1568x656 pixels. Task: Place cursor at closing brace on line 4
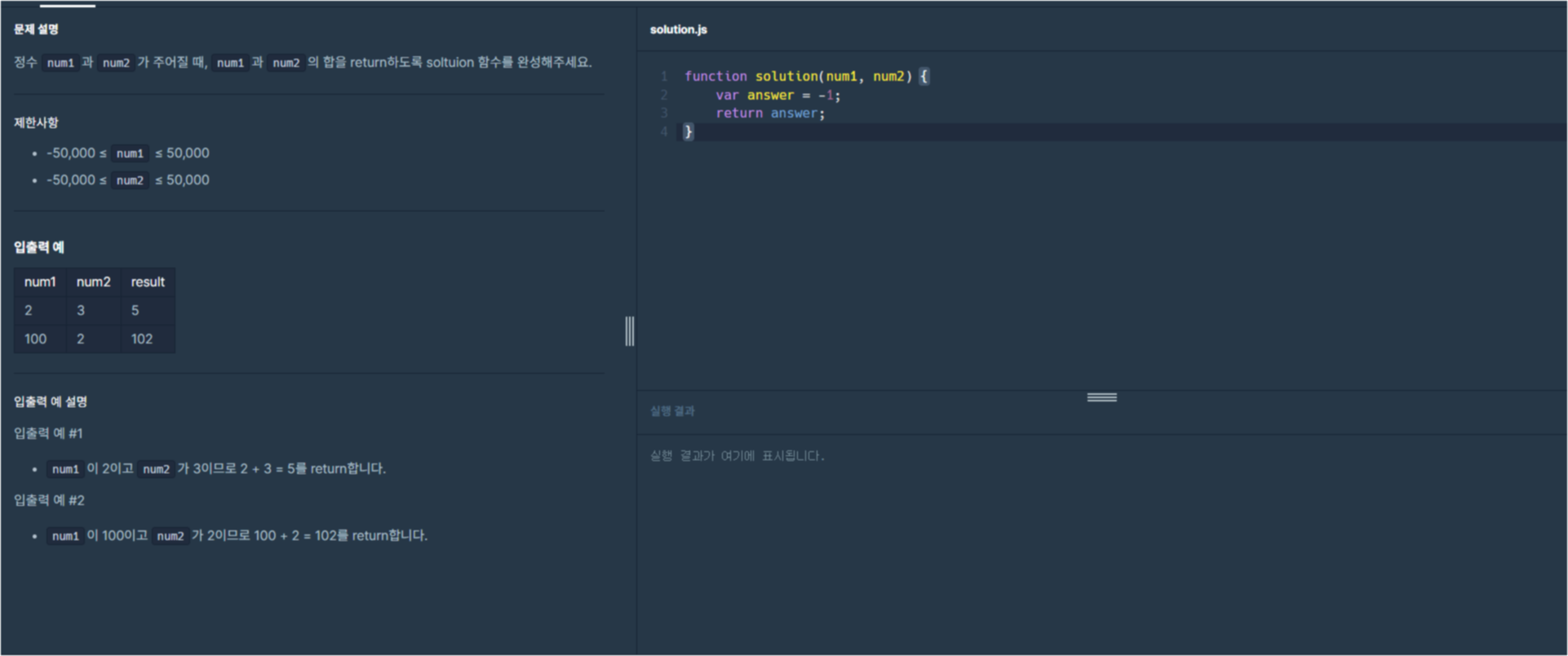coord(689,131)
